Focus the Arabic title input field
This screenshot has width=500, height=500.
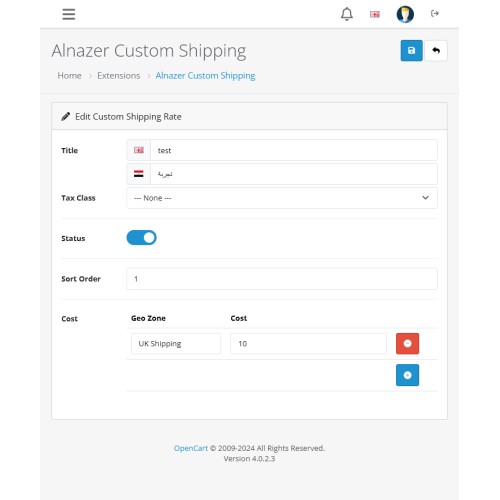(x=294, y=174)
